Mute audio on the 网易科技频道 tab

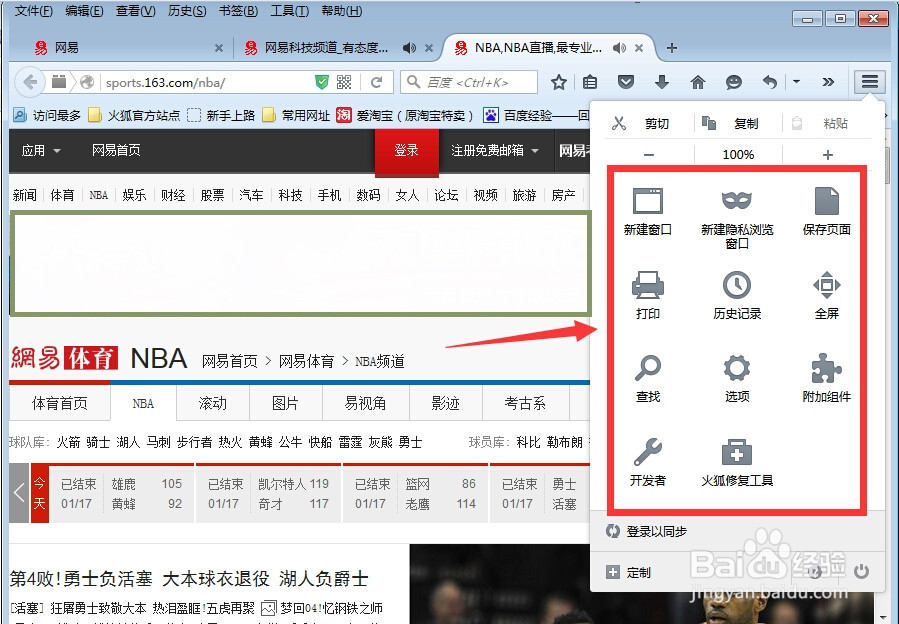(x=409, y=48)
